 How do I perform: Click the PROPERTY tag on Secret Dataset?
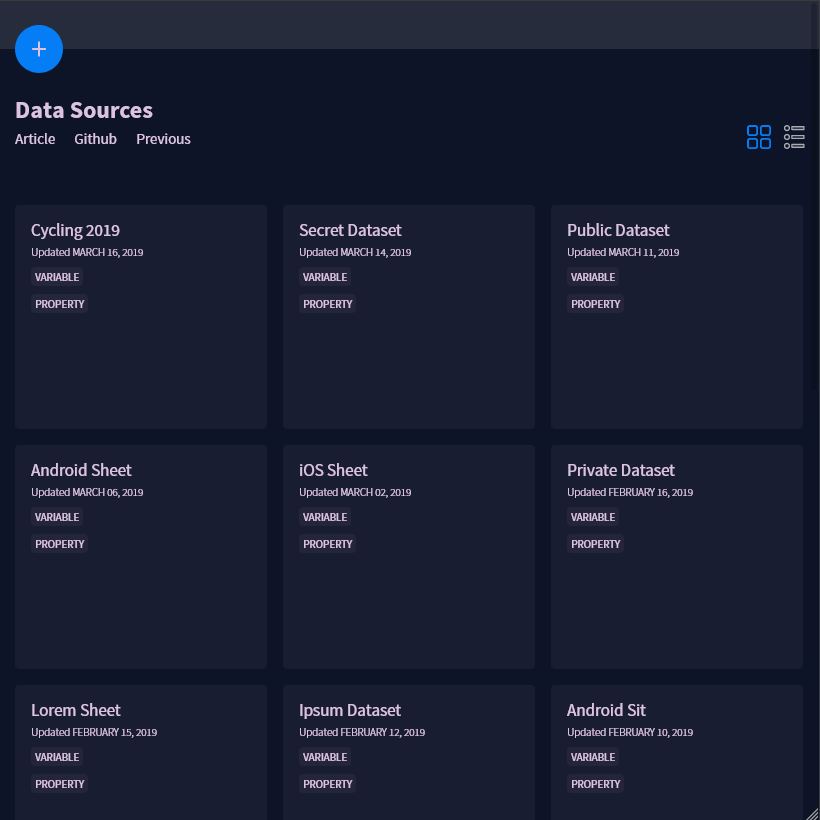[x=328, y=303]
